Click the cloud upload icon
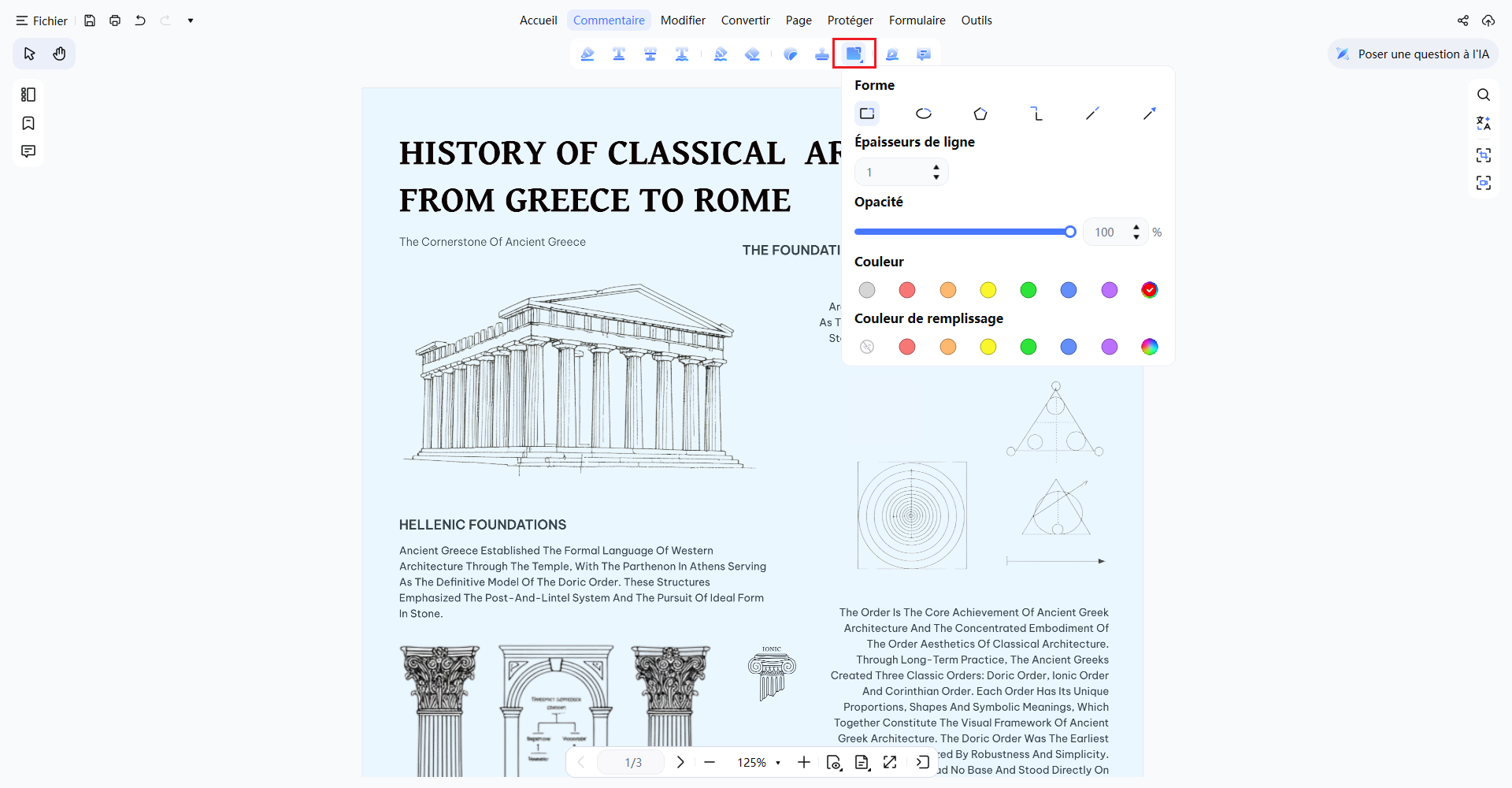 tap(1488, 20)
